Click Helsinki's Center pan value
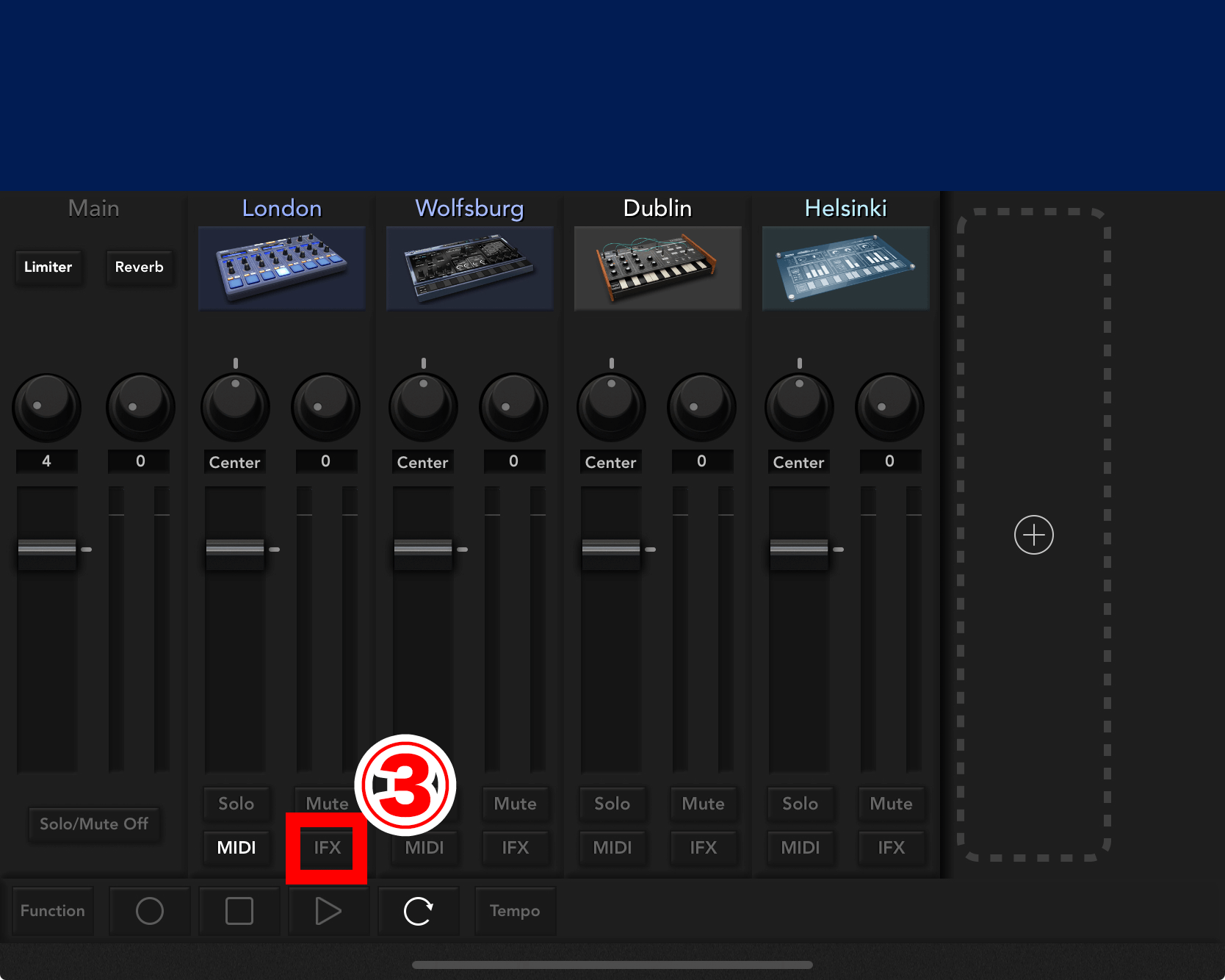 pos(799,462)
